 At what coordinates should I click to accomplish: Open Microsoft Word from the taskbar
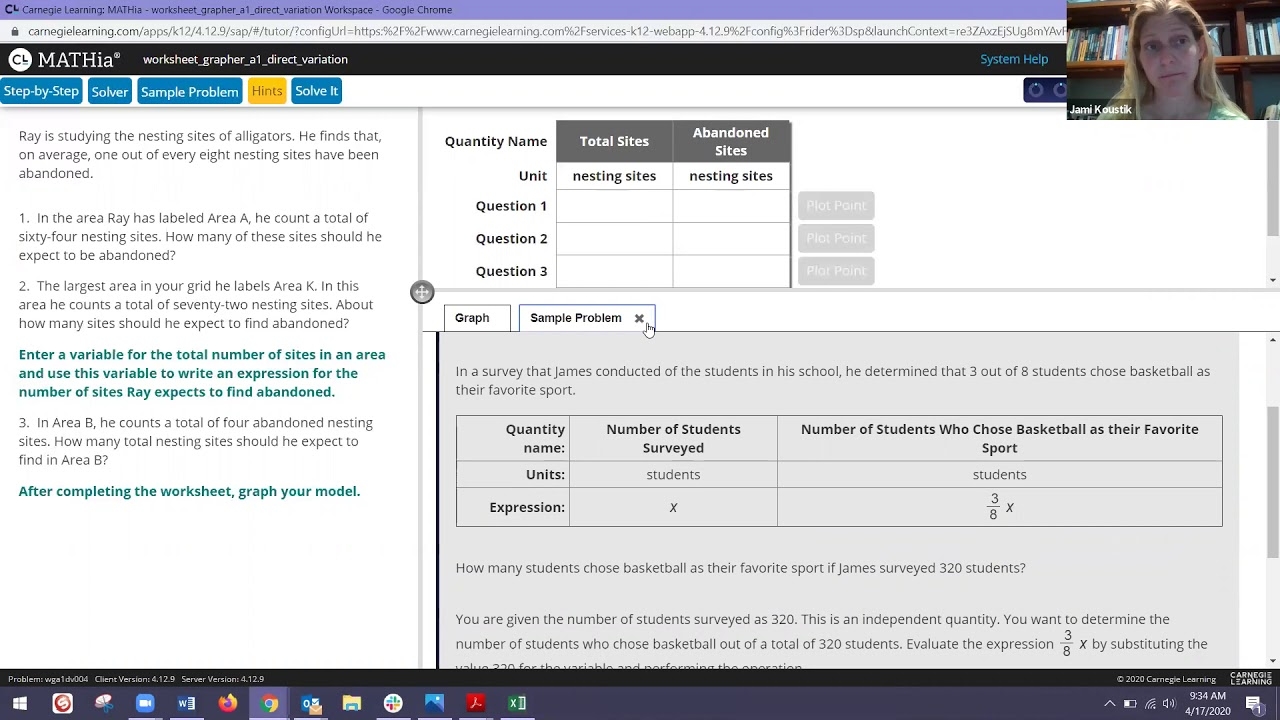(186, 703)
